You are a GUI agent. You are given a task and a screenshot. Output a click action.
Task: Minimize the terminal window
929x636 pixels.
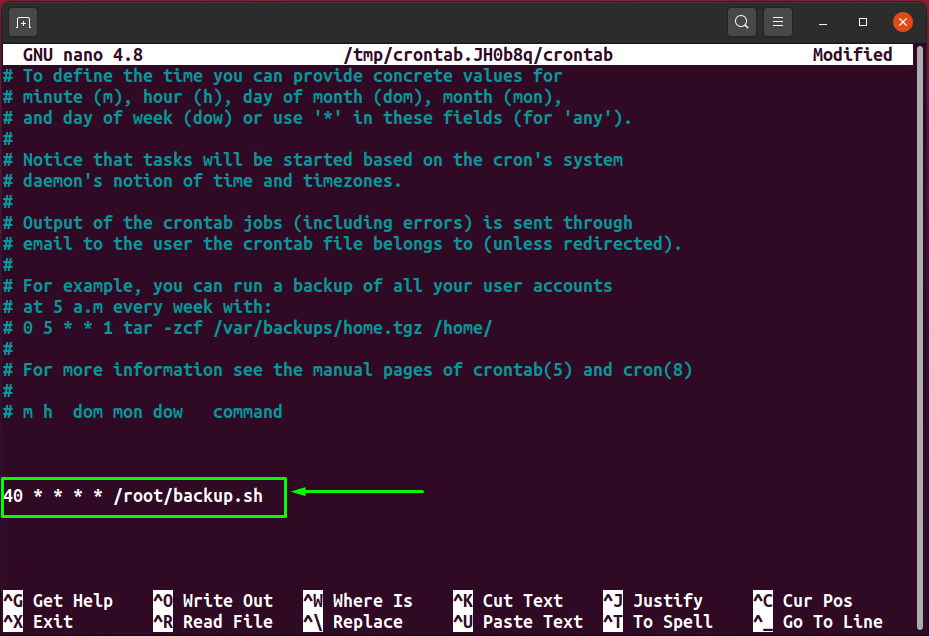823,23
